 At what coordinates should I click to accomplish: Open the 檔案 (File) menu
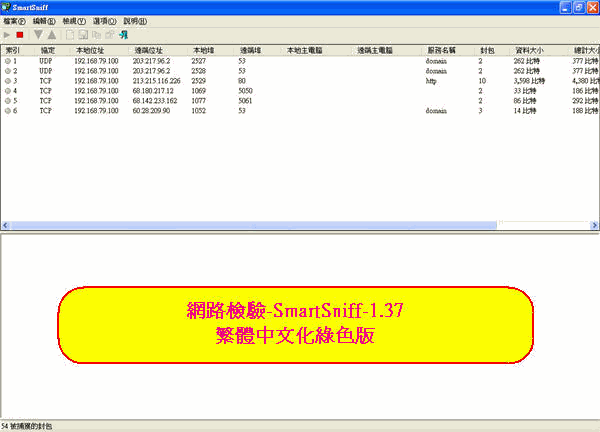(x=14, y=21)
